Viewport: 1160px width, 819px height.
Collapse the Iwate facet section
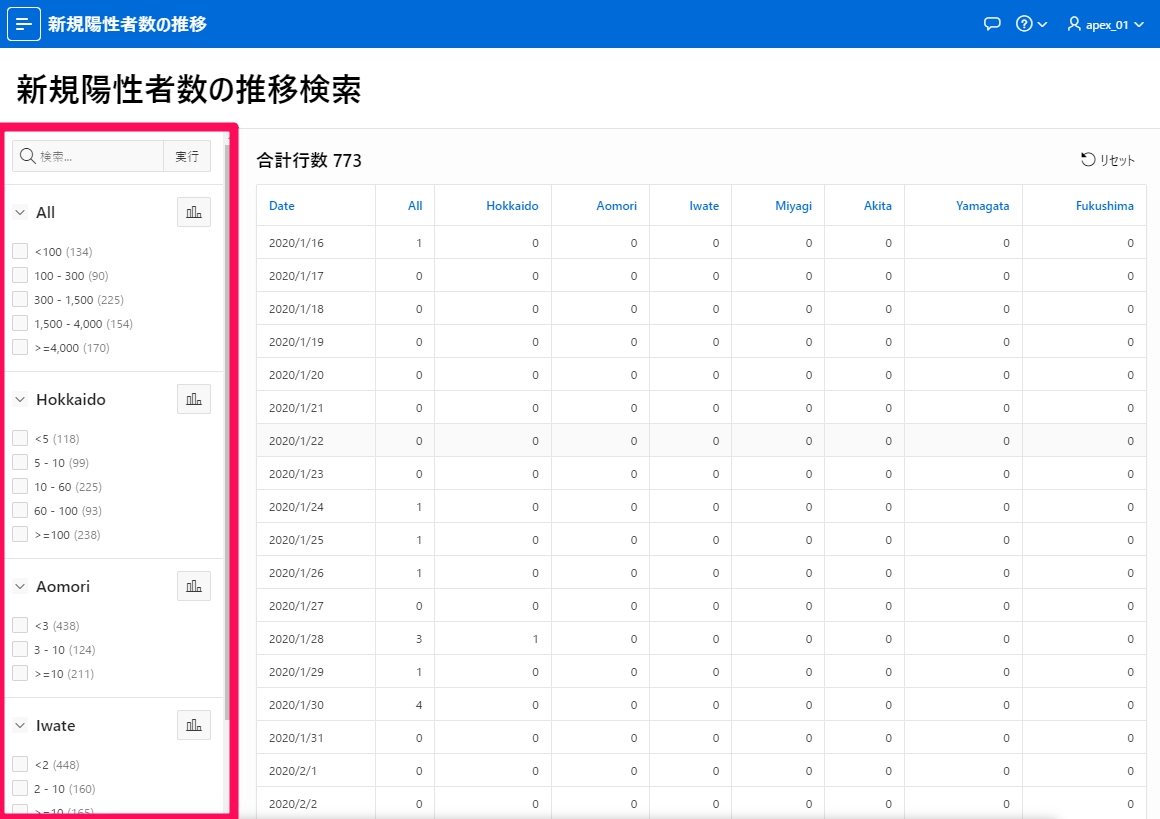coord(20,725)
